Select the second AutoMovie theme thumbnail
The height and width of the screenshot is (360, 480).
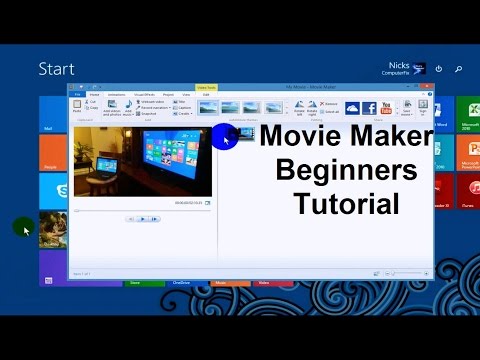(230, 108)
